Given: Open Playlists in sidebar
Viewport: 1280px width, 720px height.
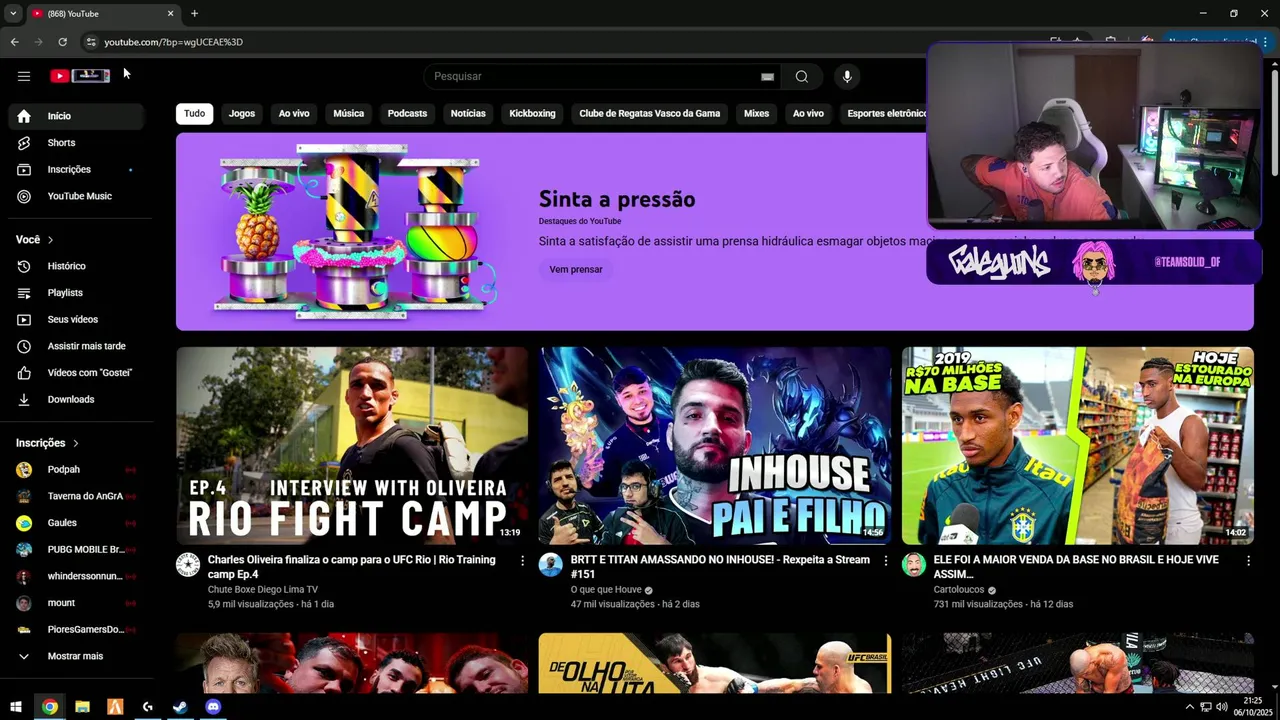Looking at the screenshot, I should pos(76,293).
